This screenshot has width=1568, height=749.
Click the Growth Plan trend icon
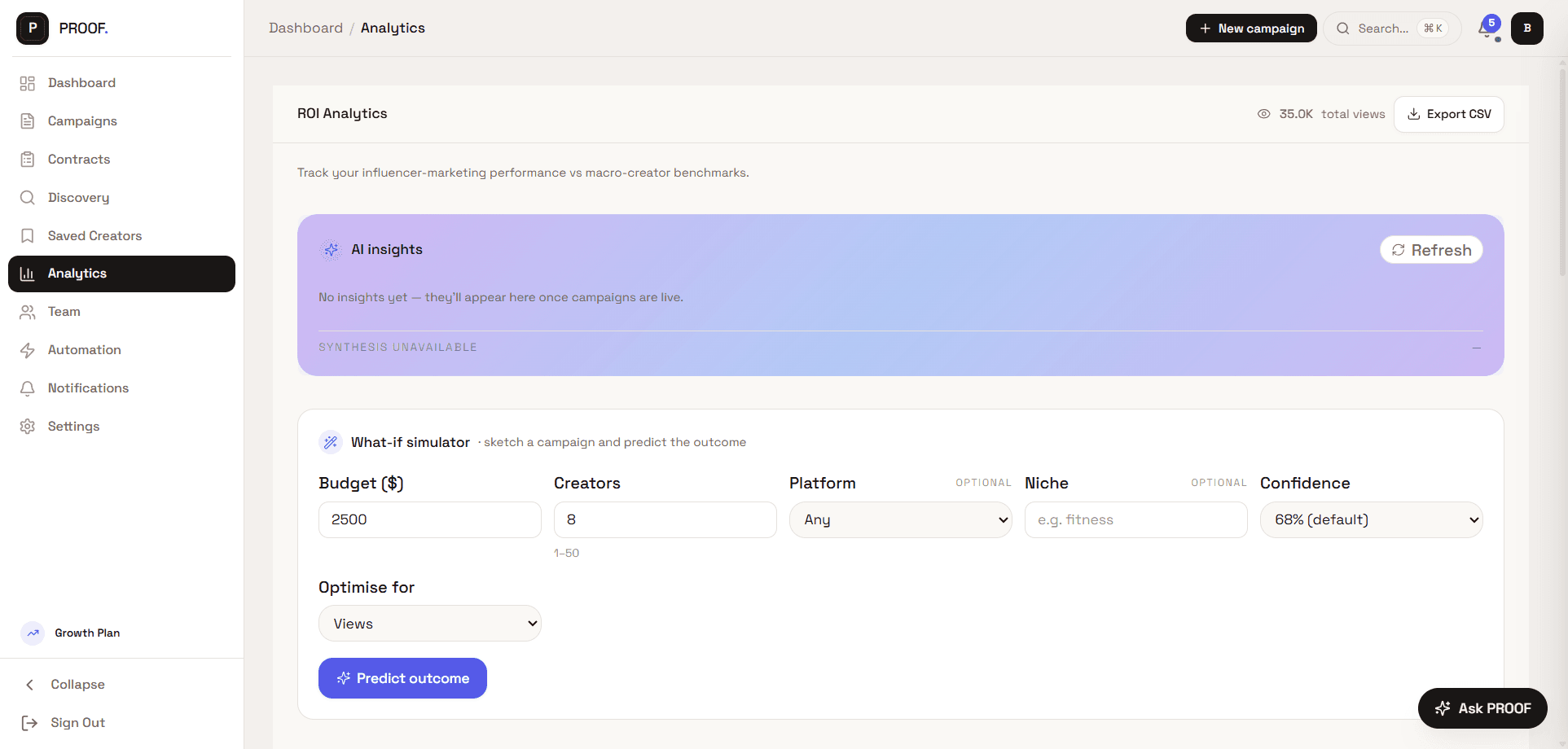pos(33,633)
